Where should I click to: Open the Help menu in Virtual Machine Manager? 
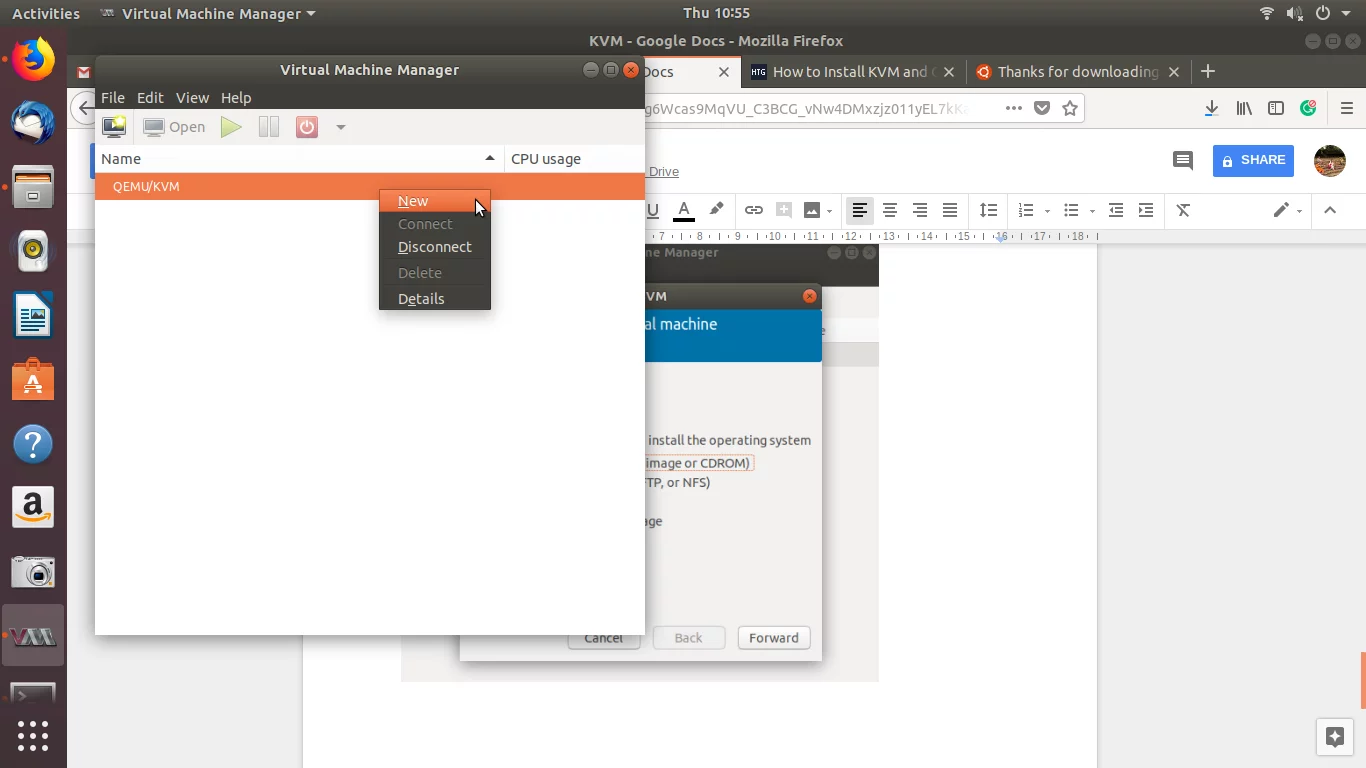tap(236, 97)
